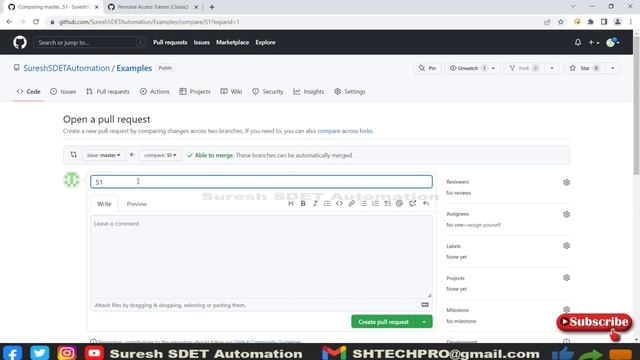640x360 pixels.
Task: Go to the repository Pull requests tab
Action: click(108, 92)
